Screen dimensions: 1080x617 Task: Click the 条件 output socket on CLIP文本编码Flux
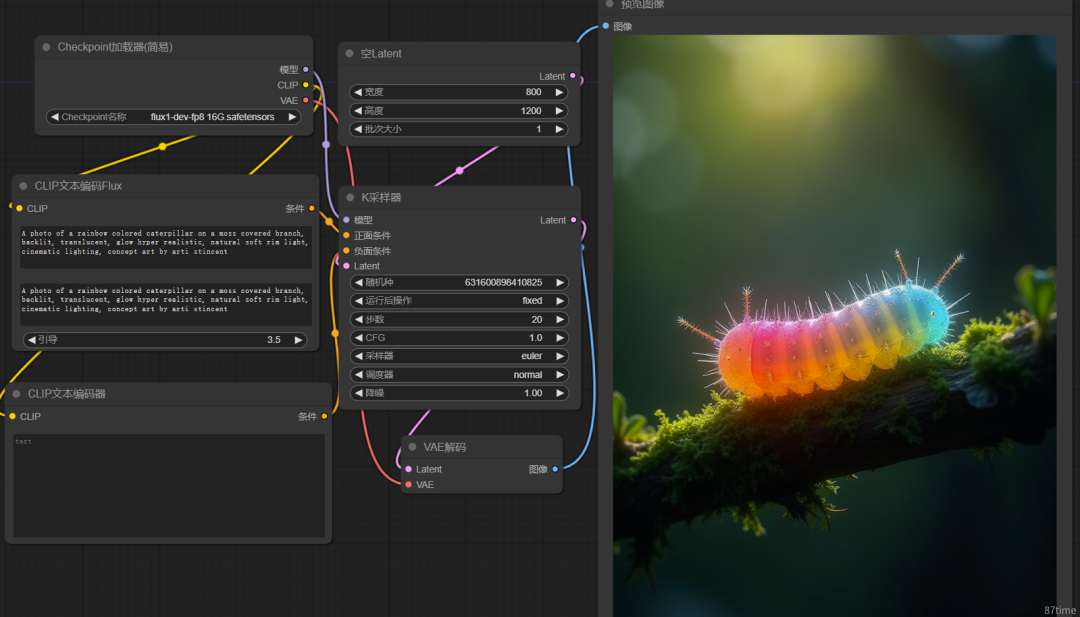[x=312, y=209]
